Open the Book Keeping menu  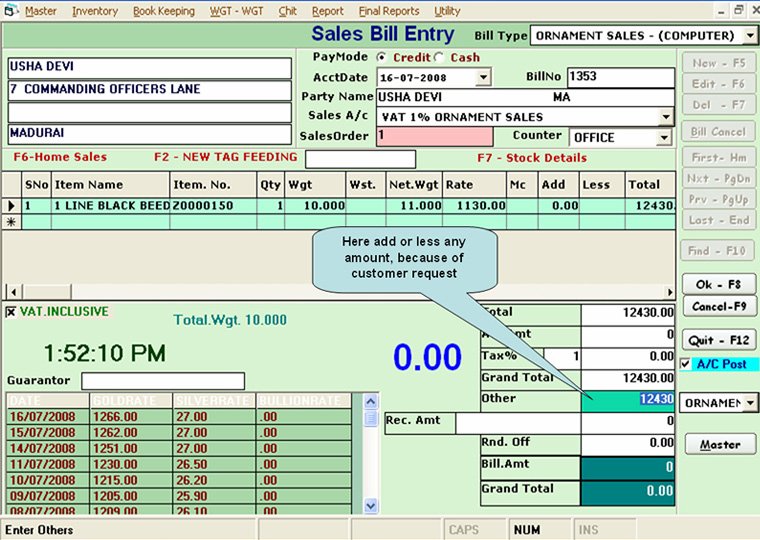pyautogui.click(x=164, y=11)
